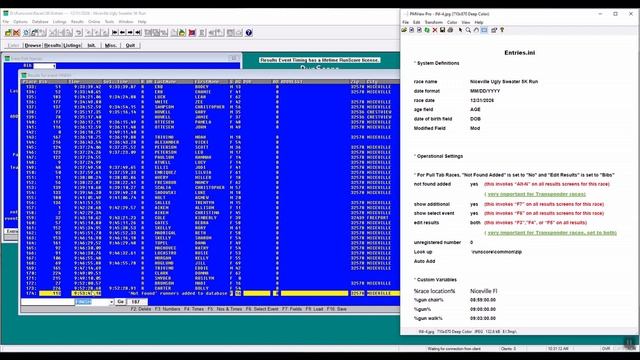Open RunScore File menu
Viewport: 640px width, 360px height.
click(6, 22)
